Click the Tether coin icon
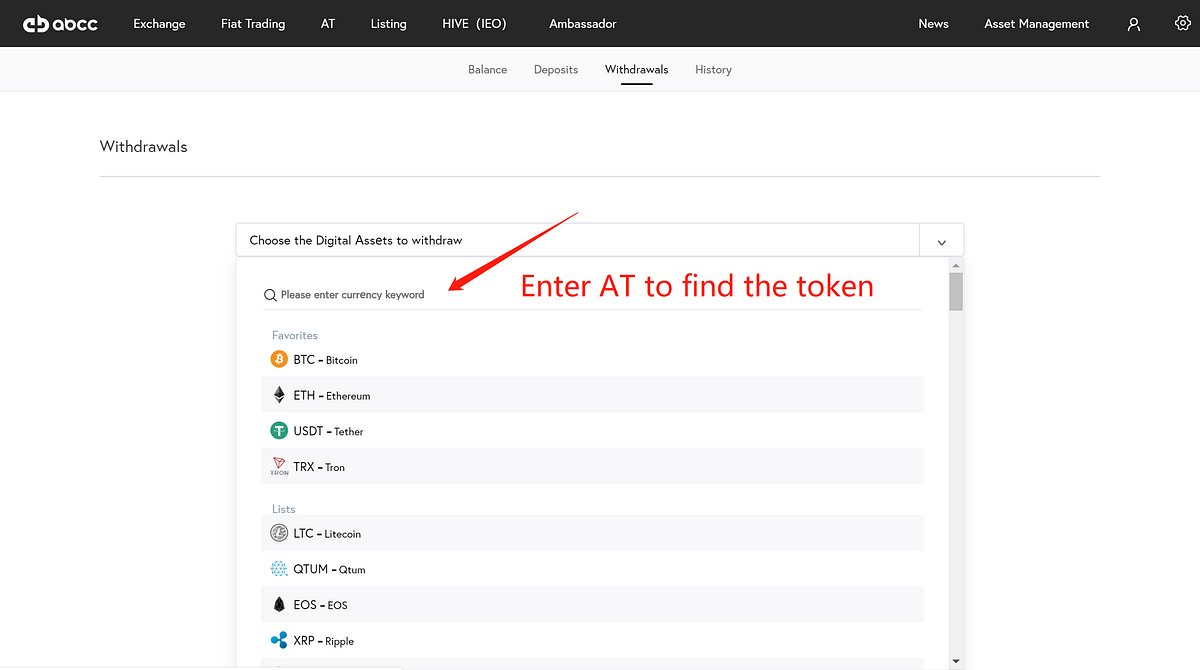 (279, 431)
